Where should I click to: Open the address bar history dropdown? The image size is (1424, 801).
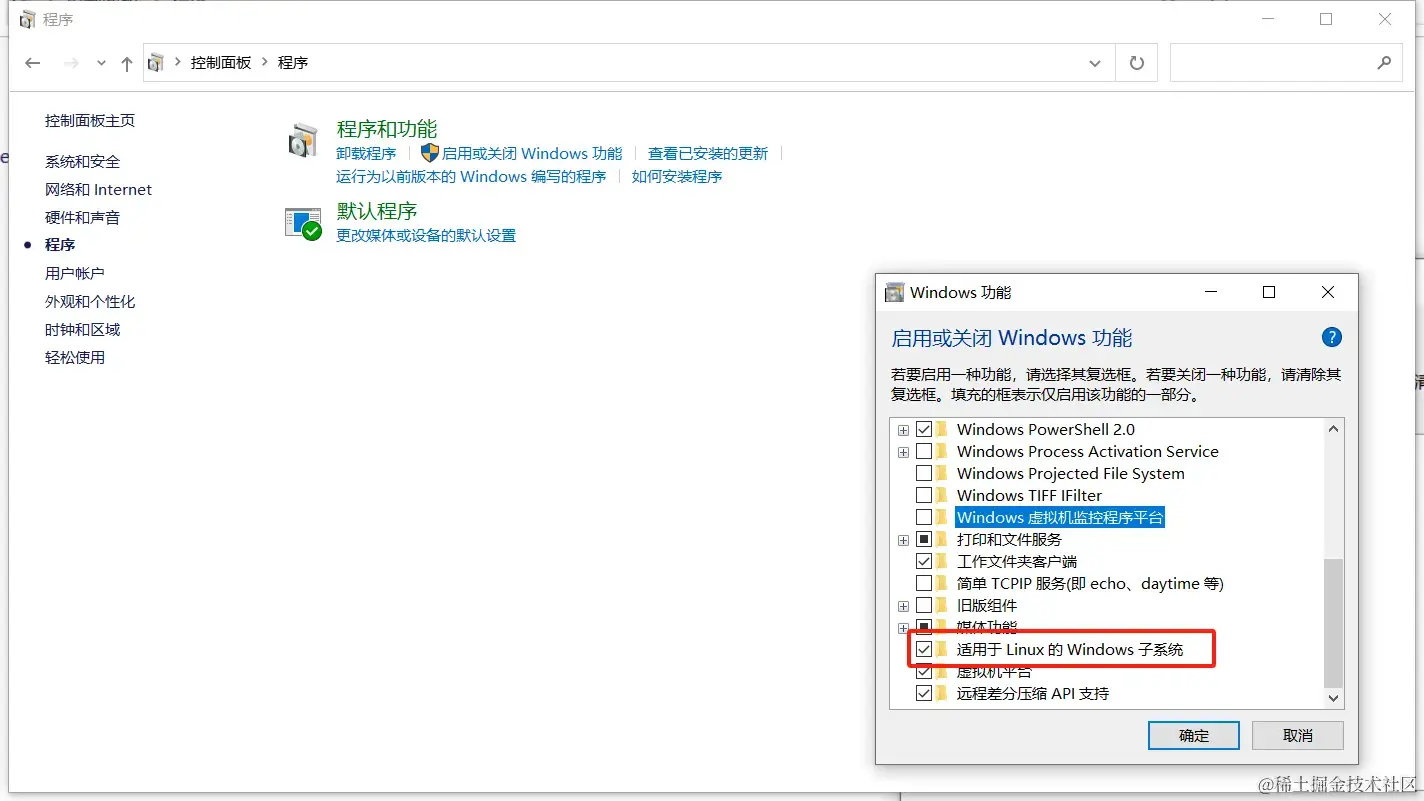pyautogui.click(x=1094, y=63)
